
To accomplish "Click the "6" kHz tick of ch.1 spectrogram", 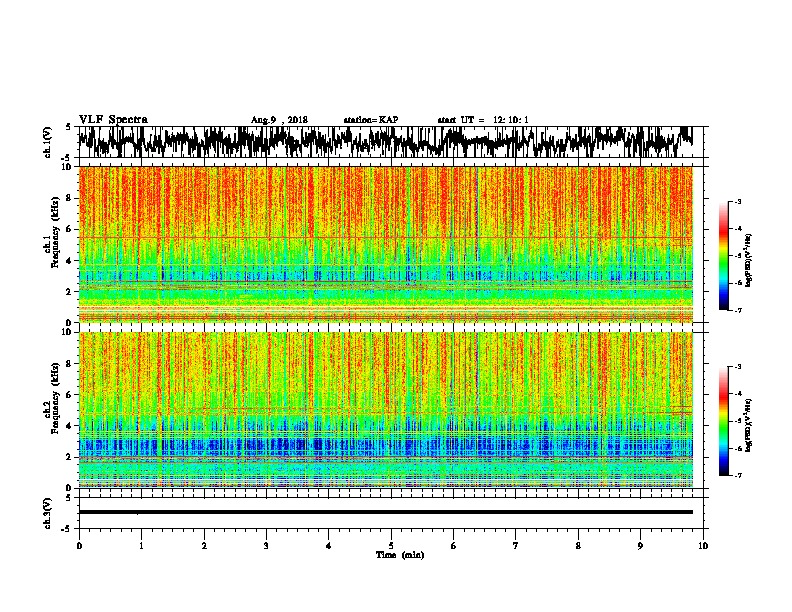I will tap(69, 229).
